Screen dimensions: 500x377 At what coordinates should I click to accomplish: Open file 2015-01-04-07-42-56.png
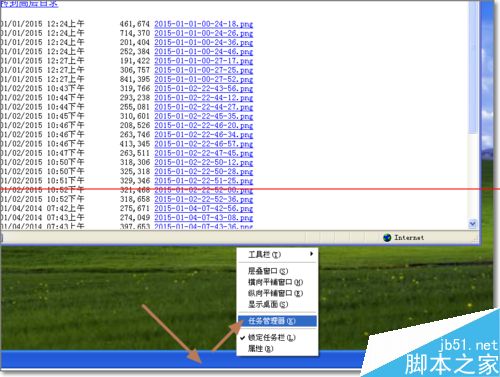click(x=203, y=208)
